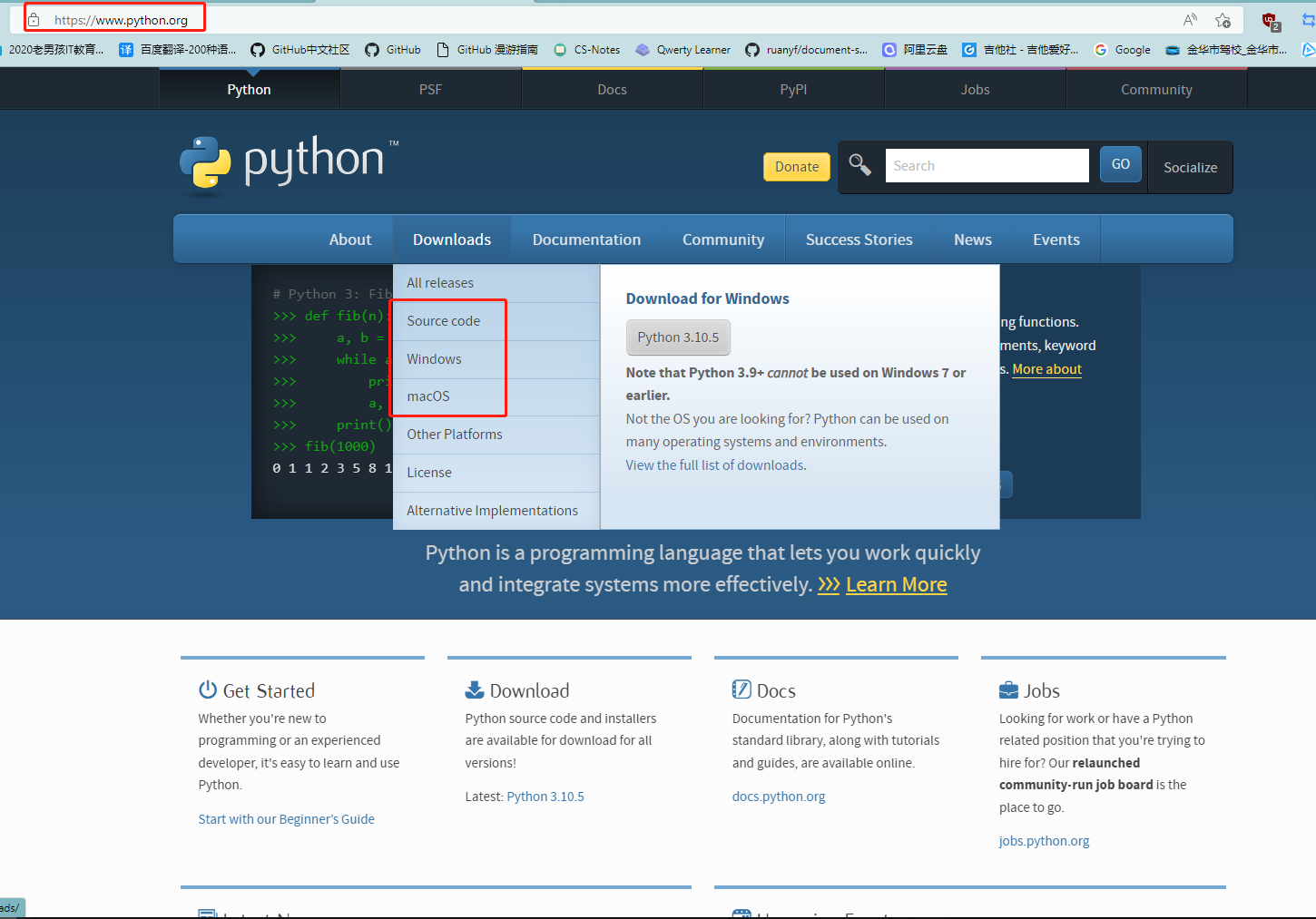Open the CS-Notes bookmark
Image resolution: width=1316 pixels, height=919 pixels.
[x=587, y=50]
